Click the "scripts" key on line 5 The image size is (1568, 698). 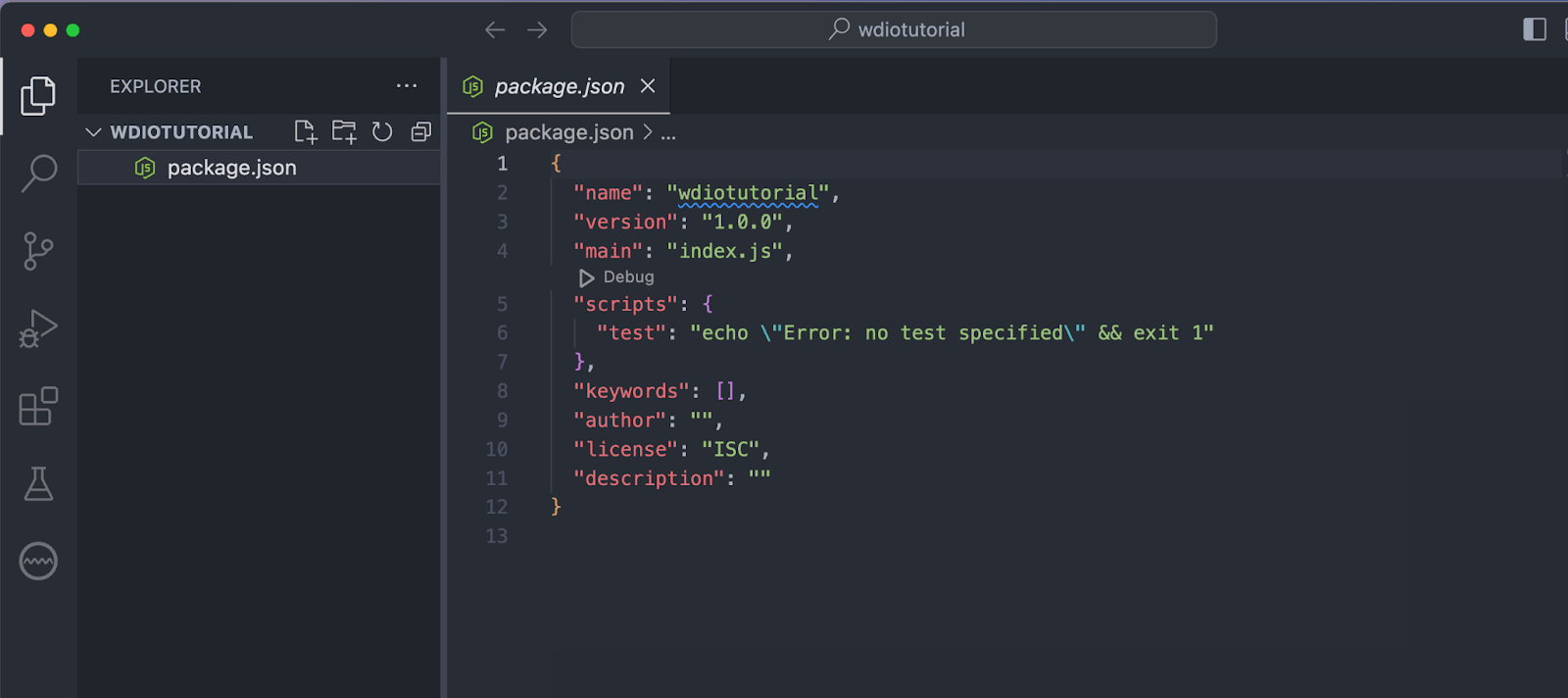626,304
